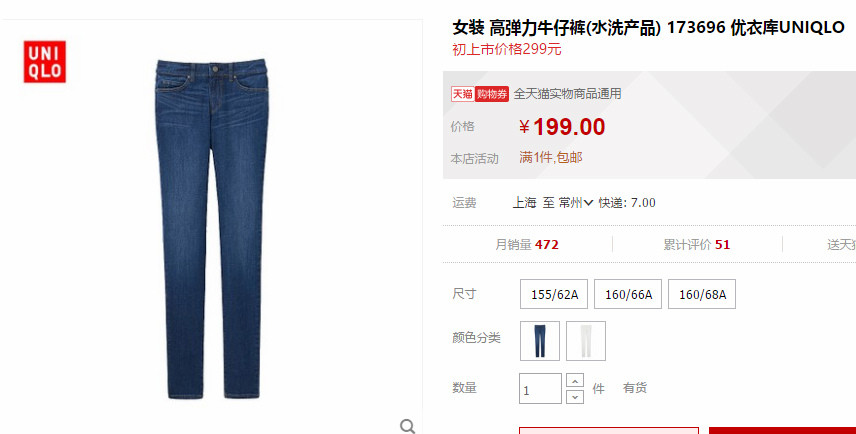The image size is (856, 434).
Task: Click the 全天猫实物商品通用 coupon text link
Action: coord(567,94)
